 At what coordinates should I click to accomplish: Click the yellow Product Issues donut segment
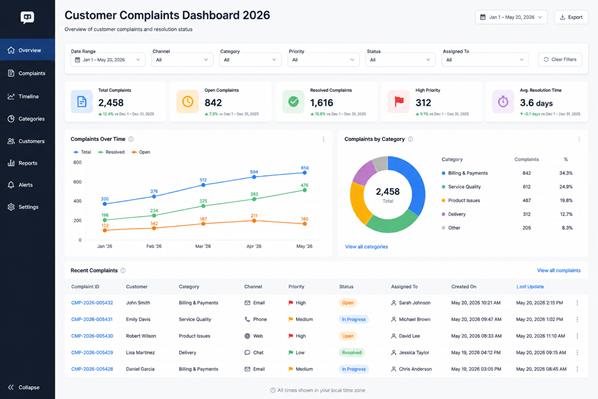point(358,202)
